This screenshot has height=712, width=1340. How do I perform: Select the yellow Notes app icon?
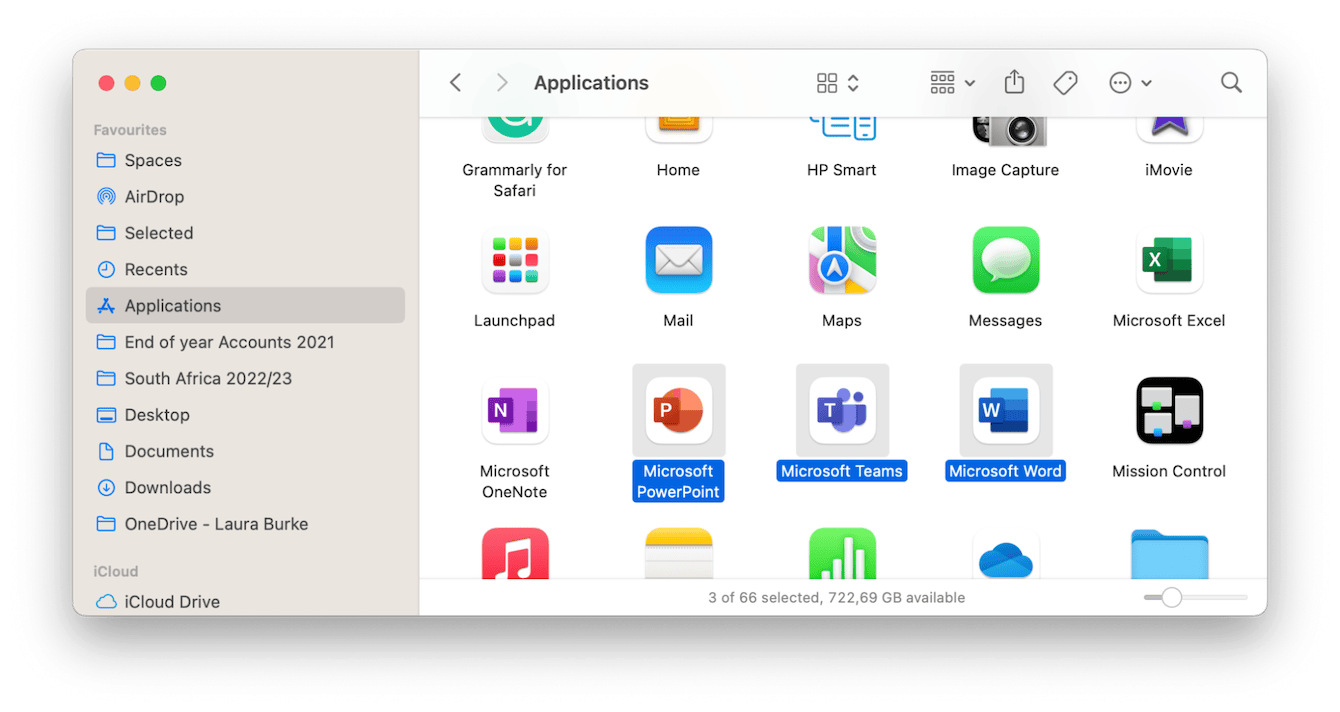pos(678,553)
